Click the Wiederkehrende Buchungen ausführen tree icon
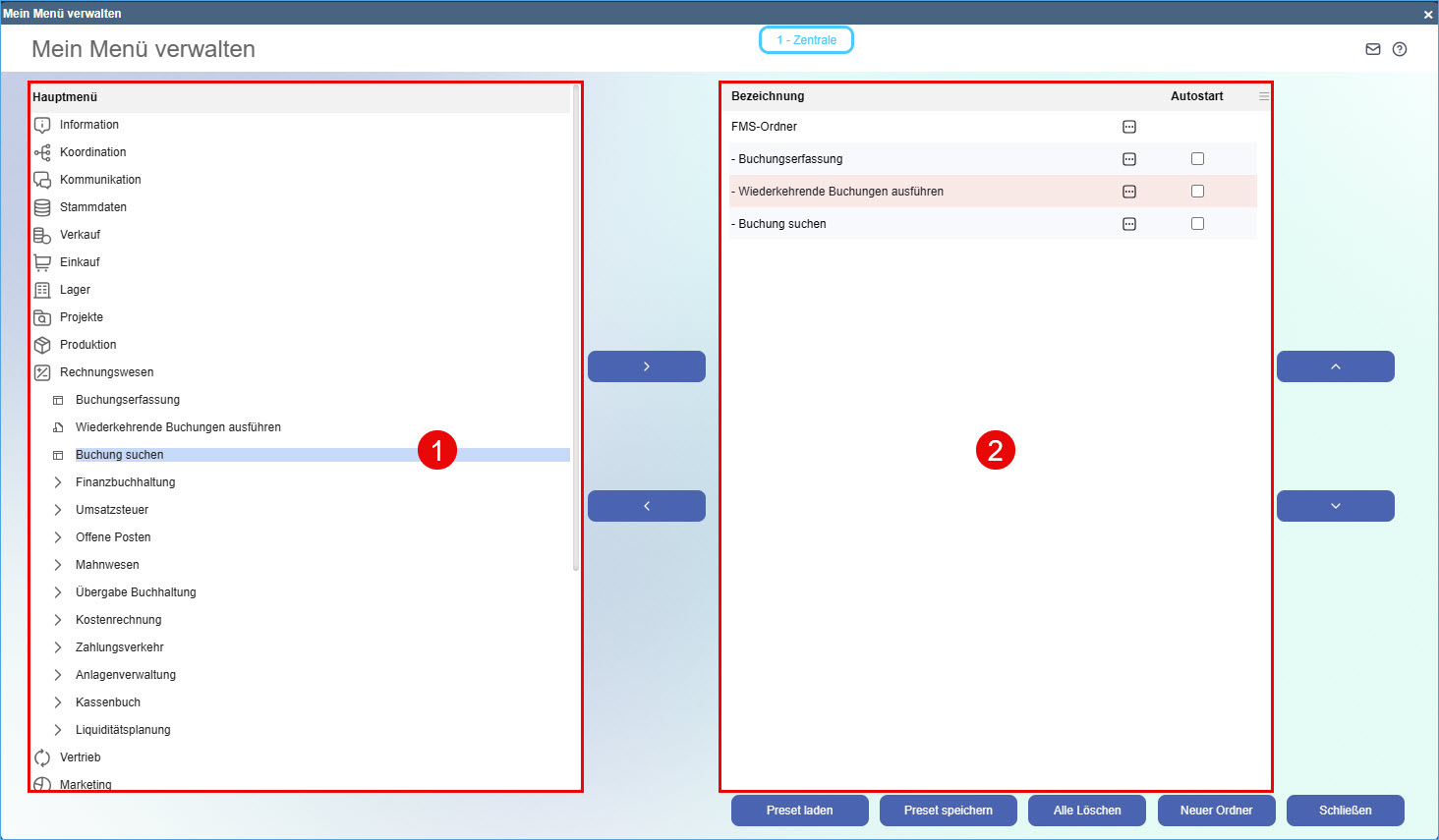Viewport: 1439px width, 840px height. pos(58,427)
